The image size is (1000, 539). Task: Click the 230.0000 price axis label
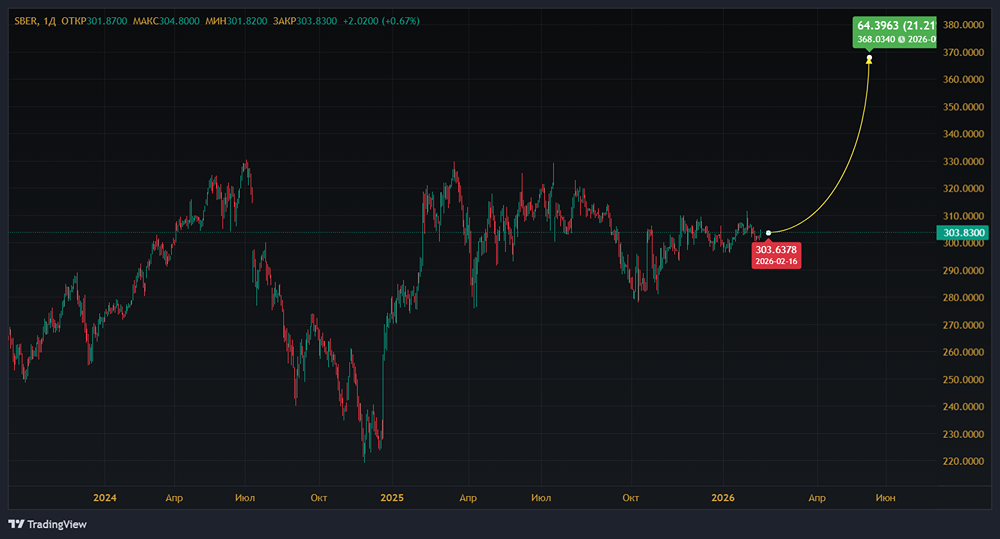[x=963, y=434]
